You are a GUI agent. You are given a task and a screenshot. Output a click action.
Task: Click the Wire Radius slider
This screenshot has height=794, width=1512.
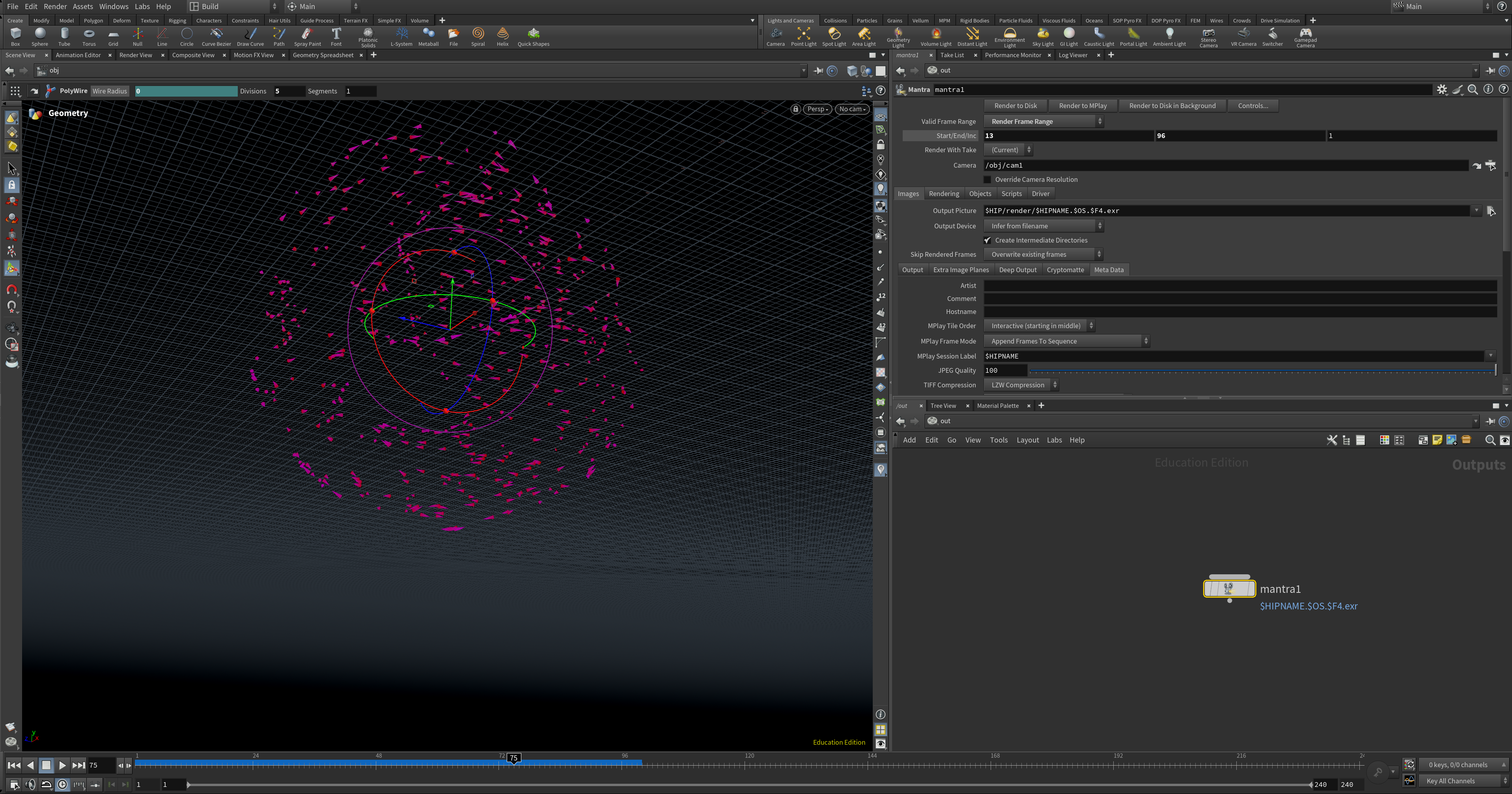186,91
